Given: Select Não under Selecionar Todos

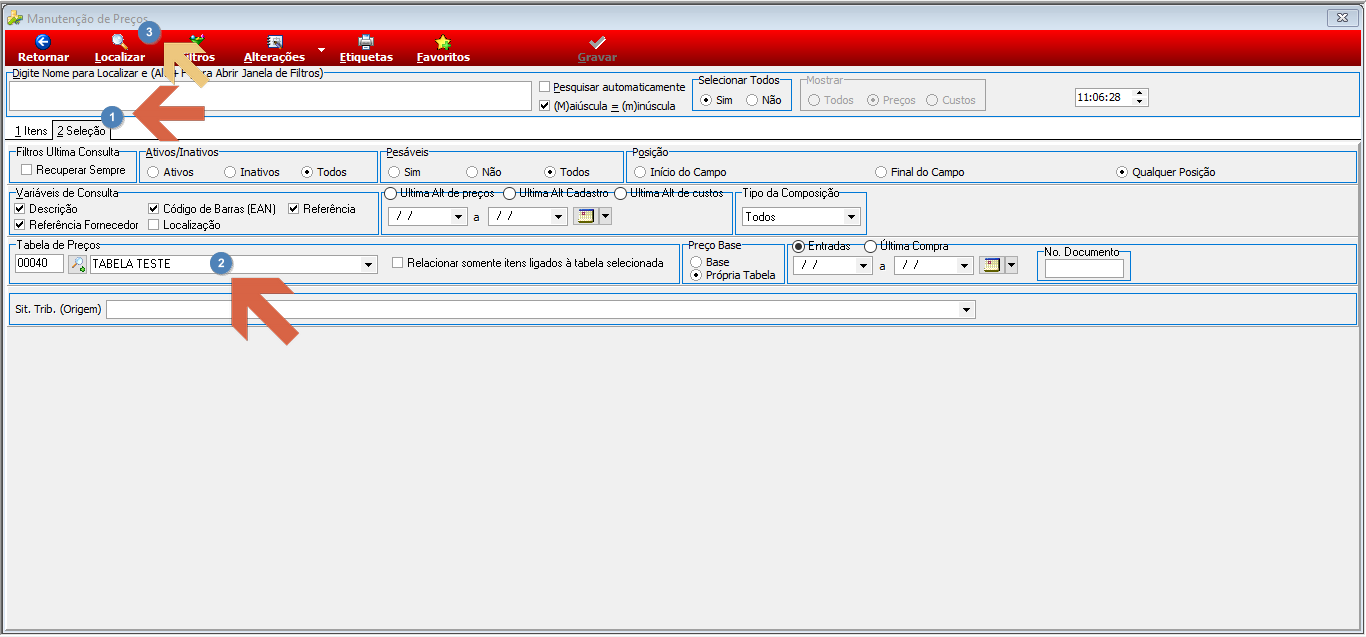Looking at the screenshot, I should [x=752, y=100].
